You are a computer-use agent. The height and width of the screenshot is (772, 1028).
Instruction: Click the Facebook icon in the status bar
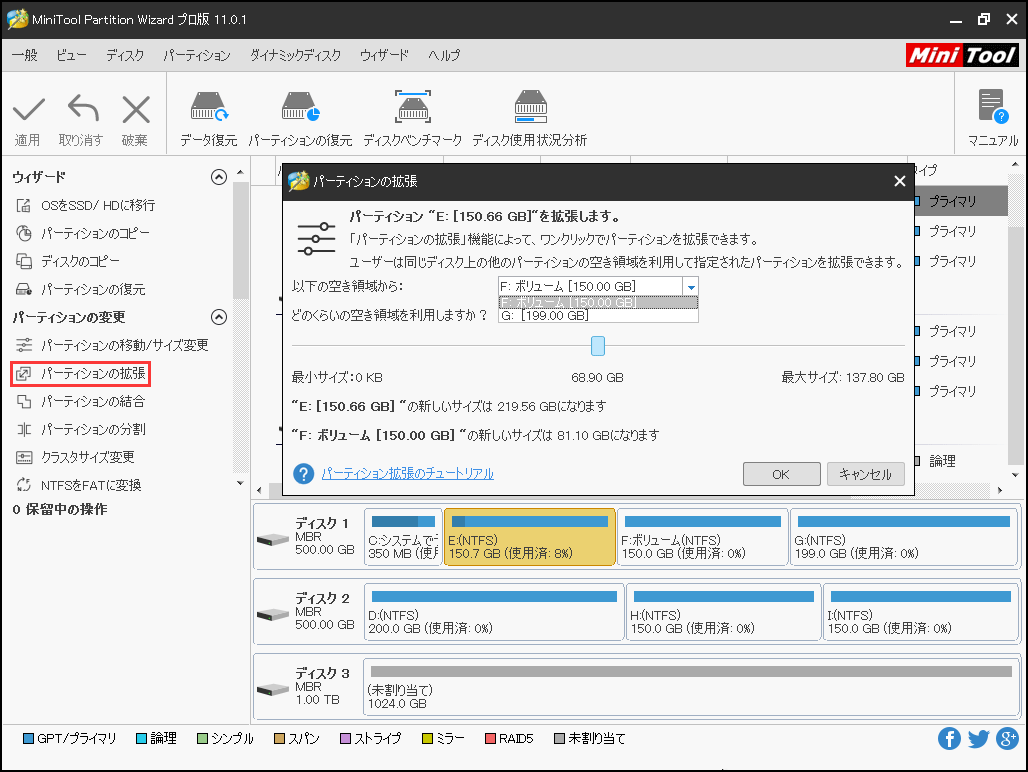[949, 739]
